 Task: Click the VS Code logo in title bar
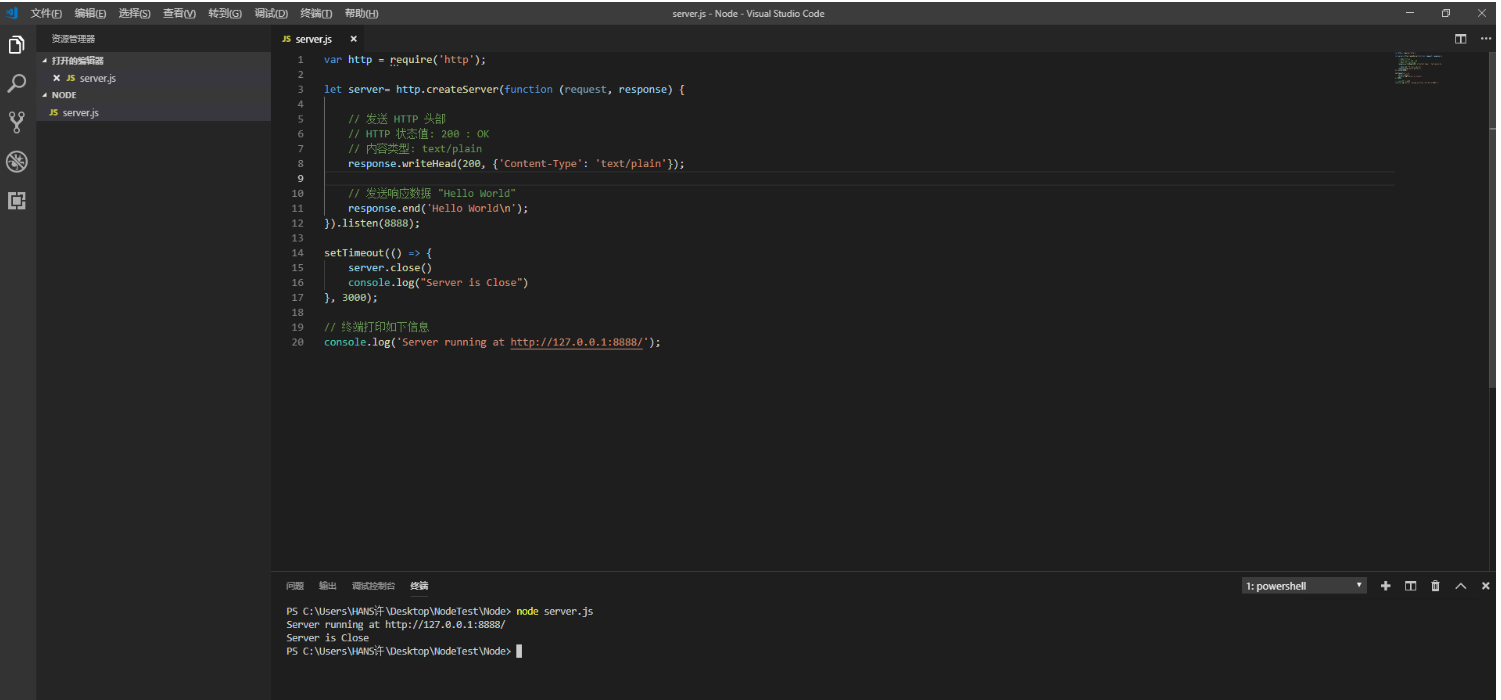point(13,13)
